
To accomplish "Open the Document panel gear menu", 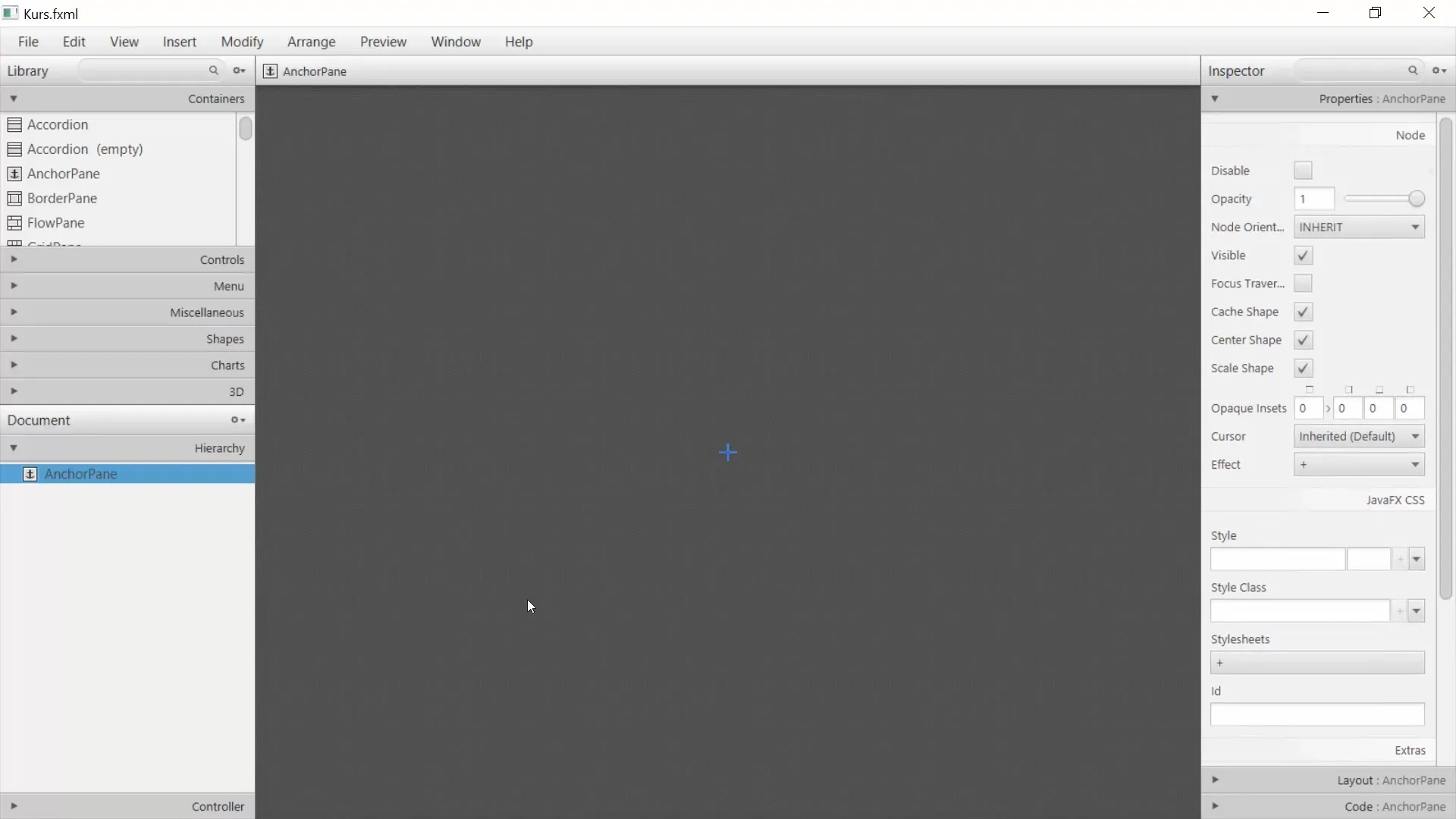I will coord(238,420).
